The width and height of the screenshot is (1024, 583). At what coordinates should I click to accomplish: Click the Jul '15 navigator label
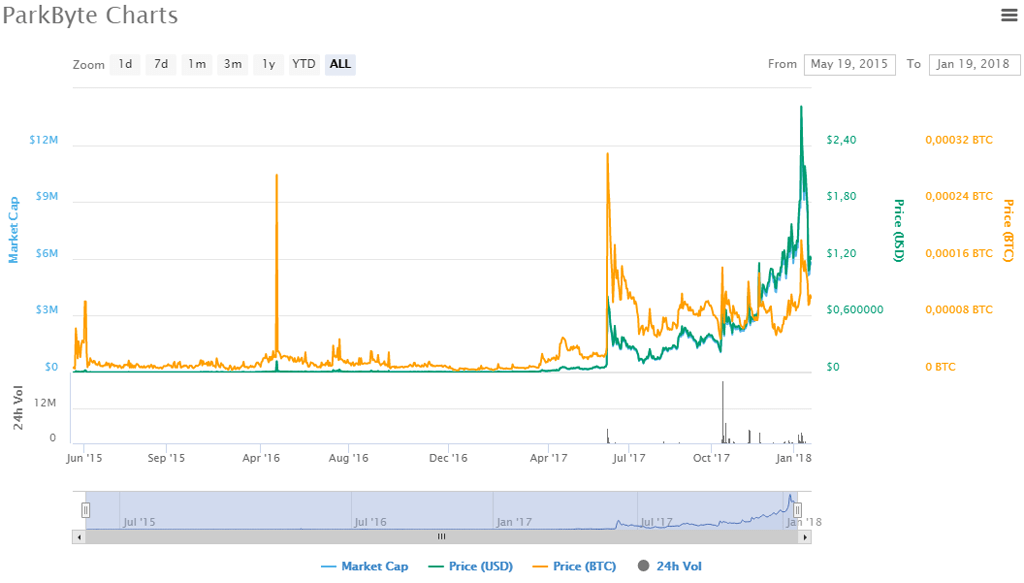(139, 522)
